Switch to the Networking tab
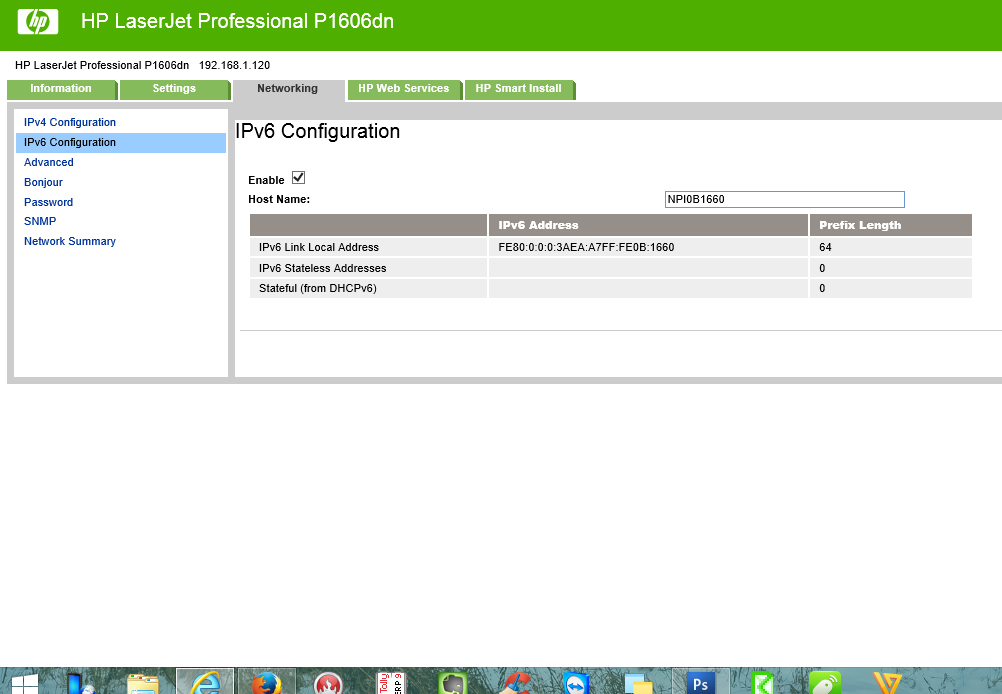The height and width of the screenshot is (694, 1002). (288, 89)
